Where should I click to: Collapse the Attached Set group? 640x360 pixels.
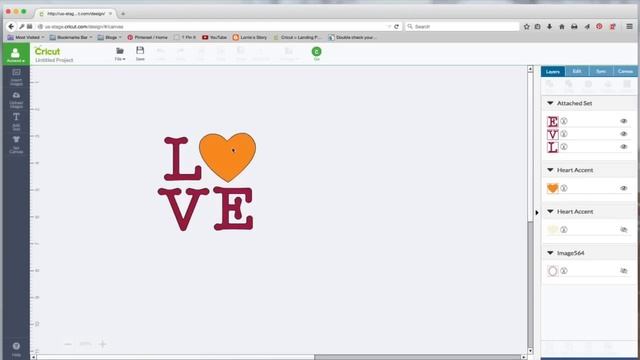coord(550,103)
